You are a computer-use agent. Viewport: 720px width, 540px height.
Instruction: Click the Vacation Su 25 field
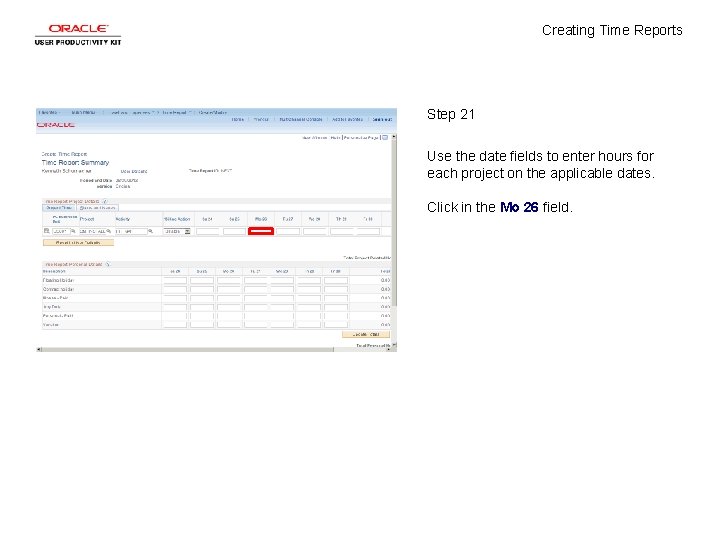202,325
